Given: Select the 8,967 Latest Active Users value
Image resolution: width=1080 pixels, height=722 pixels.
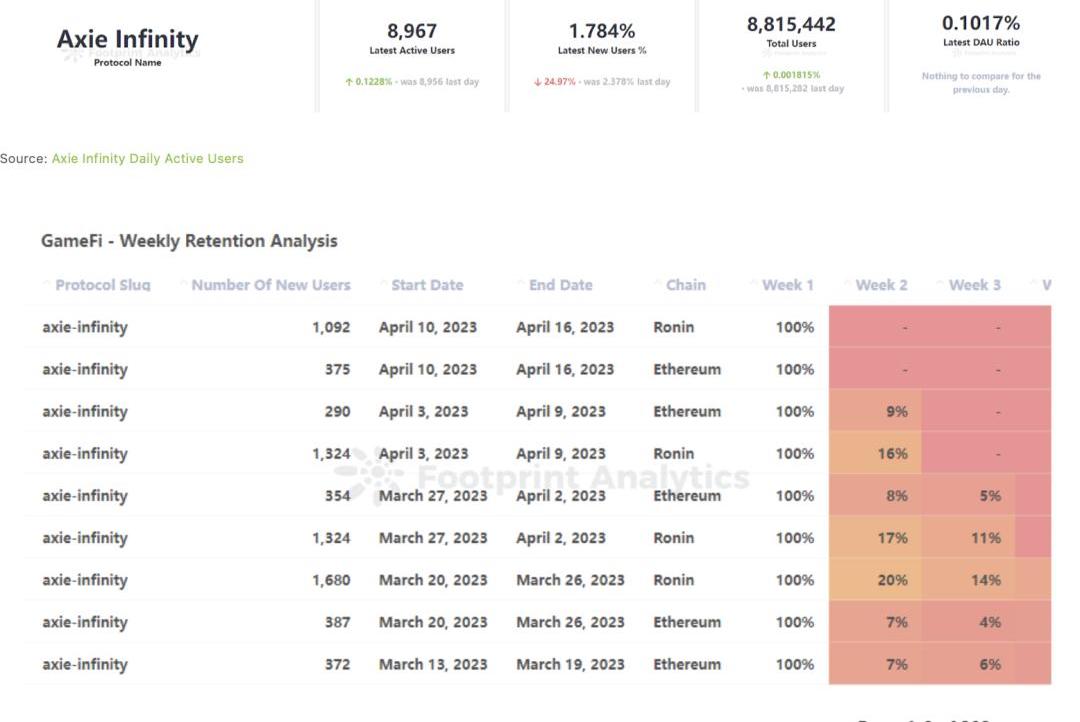Looking at the screenshot, I should pyautogui.click(x=412, y=31).
